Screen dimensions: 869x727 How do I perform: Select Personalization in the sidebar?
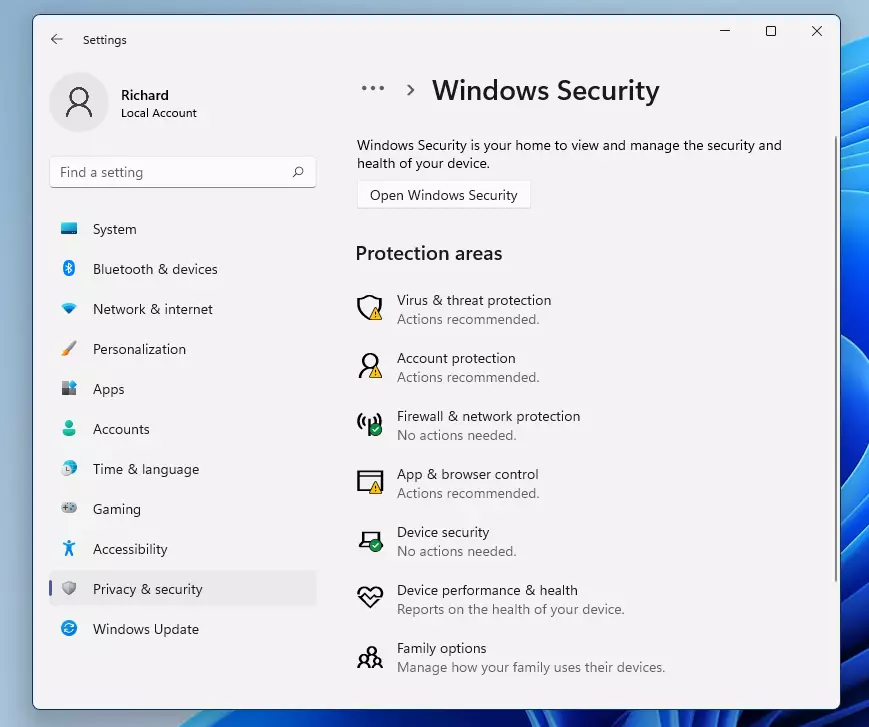pyautogui.click(x=183, y=349)
